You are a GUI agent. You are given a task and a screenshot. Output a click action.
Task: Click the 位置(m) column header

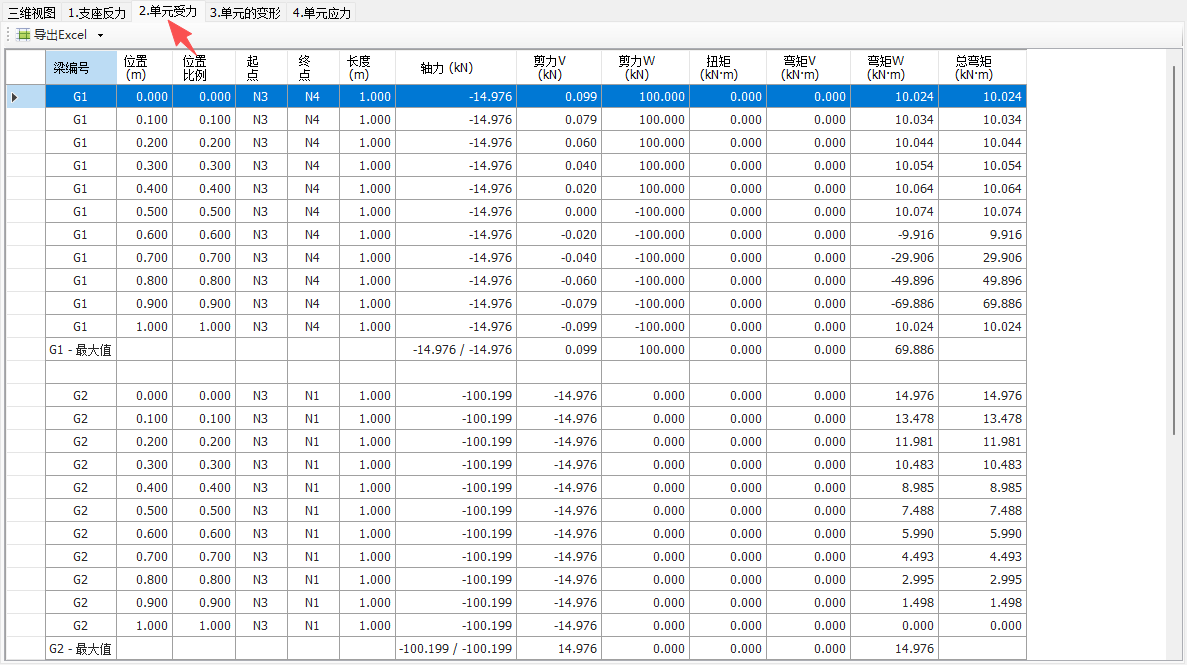point(145,67)
